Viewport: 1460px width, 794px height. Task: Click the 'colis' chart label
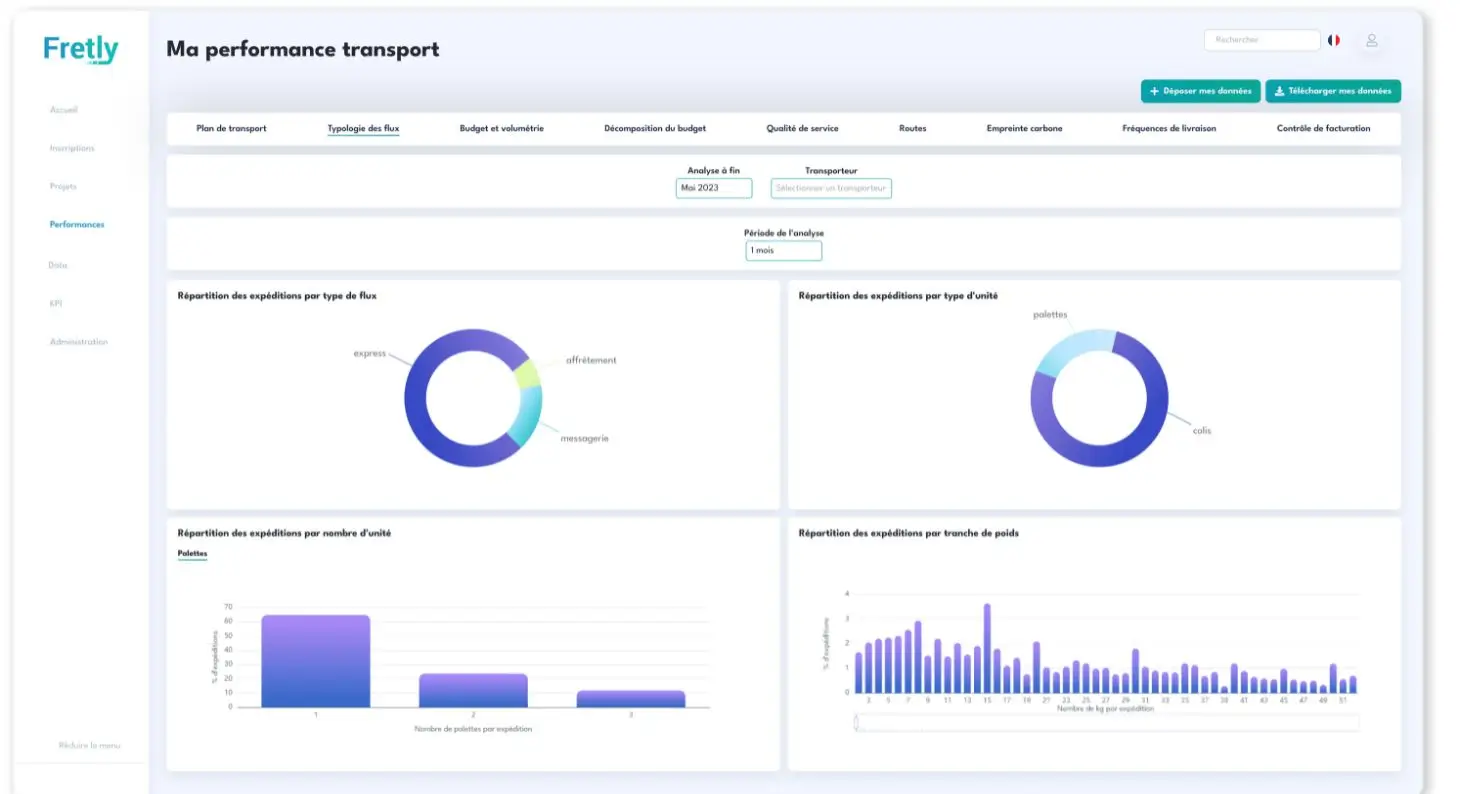coord(1201,431)
